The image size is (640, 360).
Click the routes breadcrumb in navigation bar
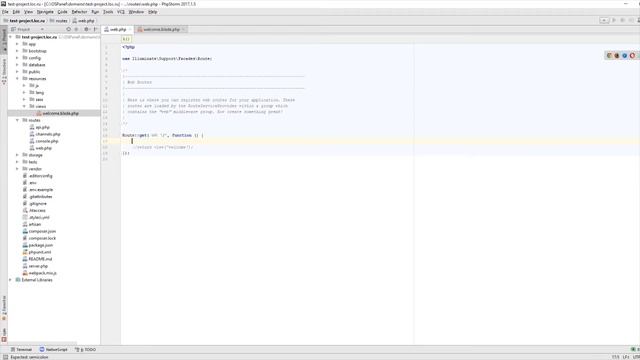pos(59,20)
